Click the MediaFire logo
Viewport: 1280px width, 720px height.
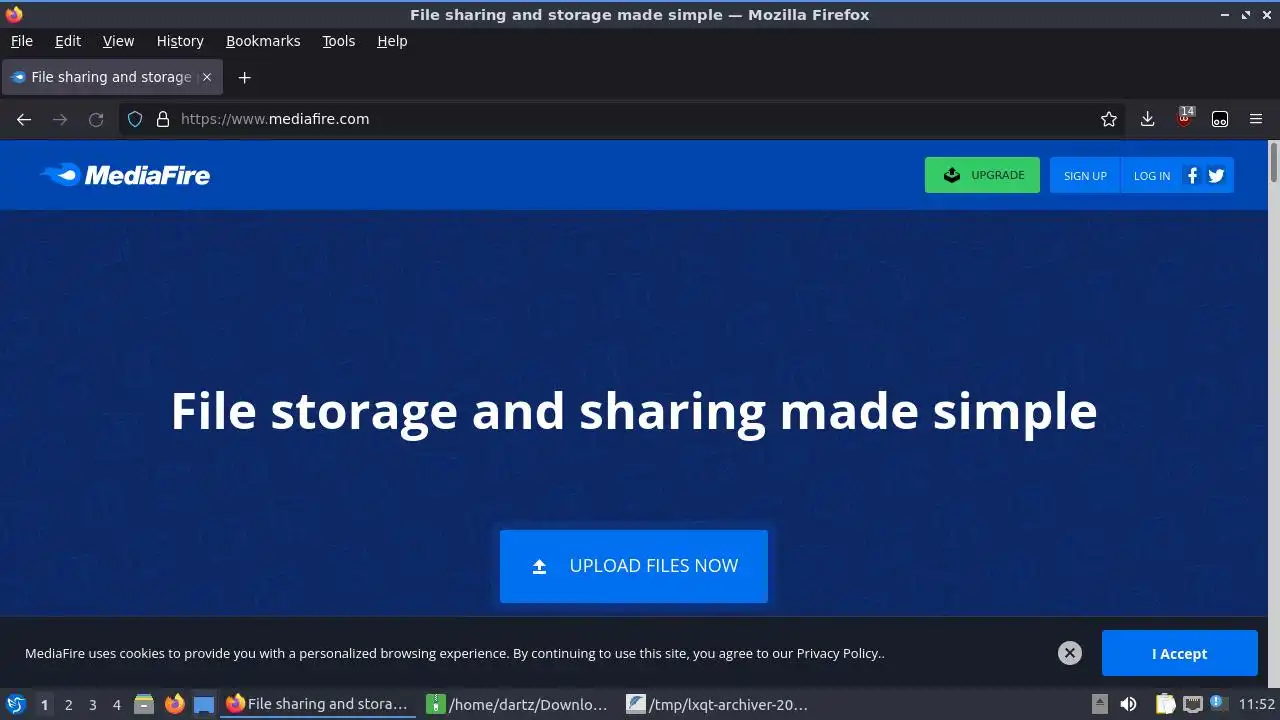pyautogui.click(x=125, y=175)
